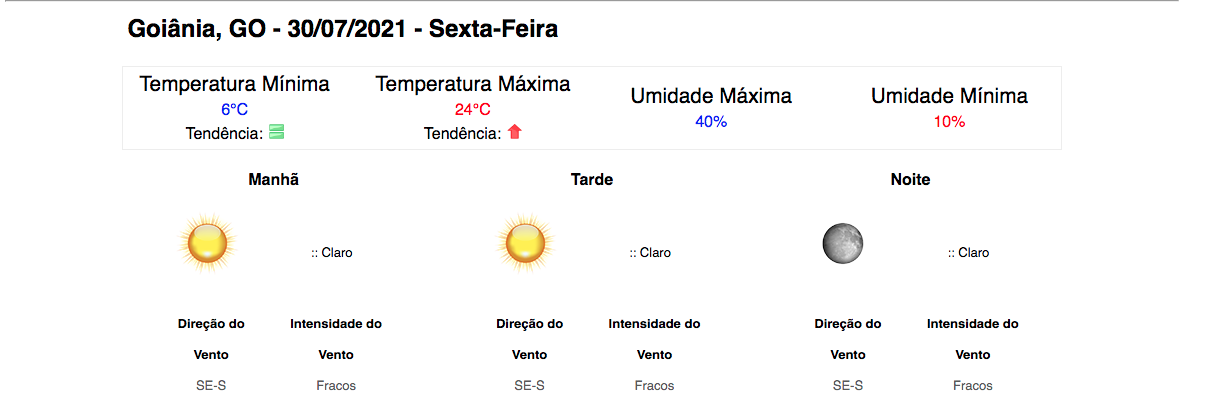Click the Umidade Máxima label

pyautogui.click(x=711, y=96)
